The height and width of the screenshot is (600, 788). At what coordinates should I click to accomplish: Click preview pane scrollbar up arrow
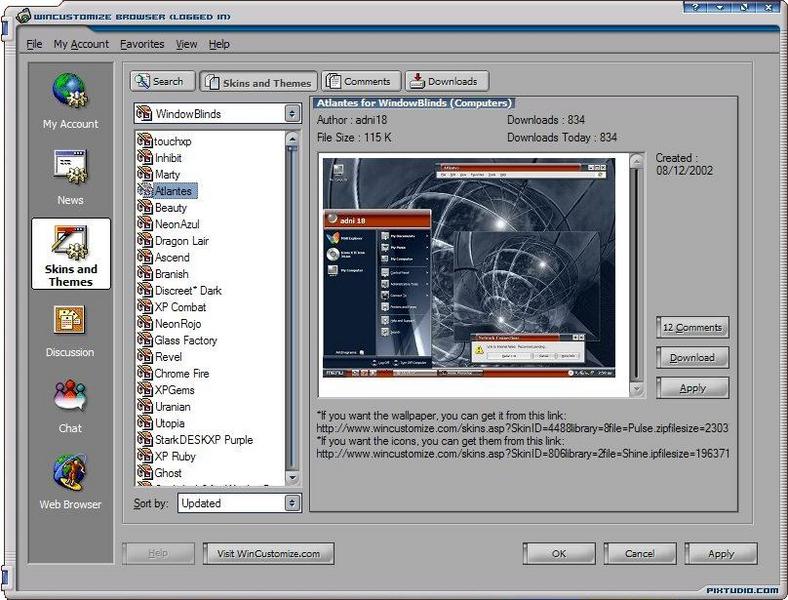[x=636, y=161]
